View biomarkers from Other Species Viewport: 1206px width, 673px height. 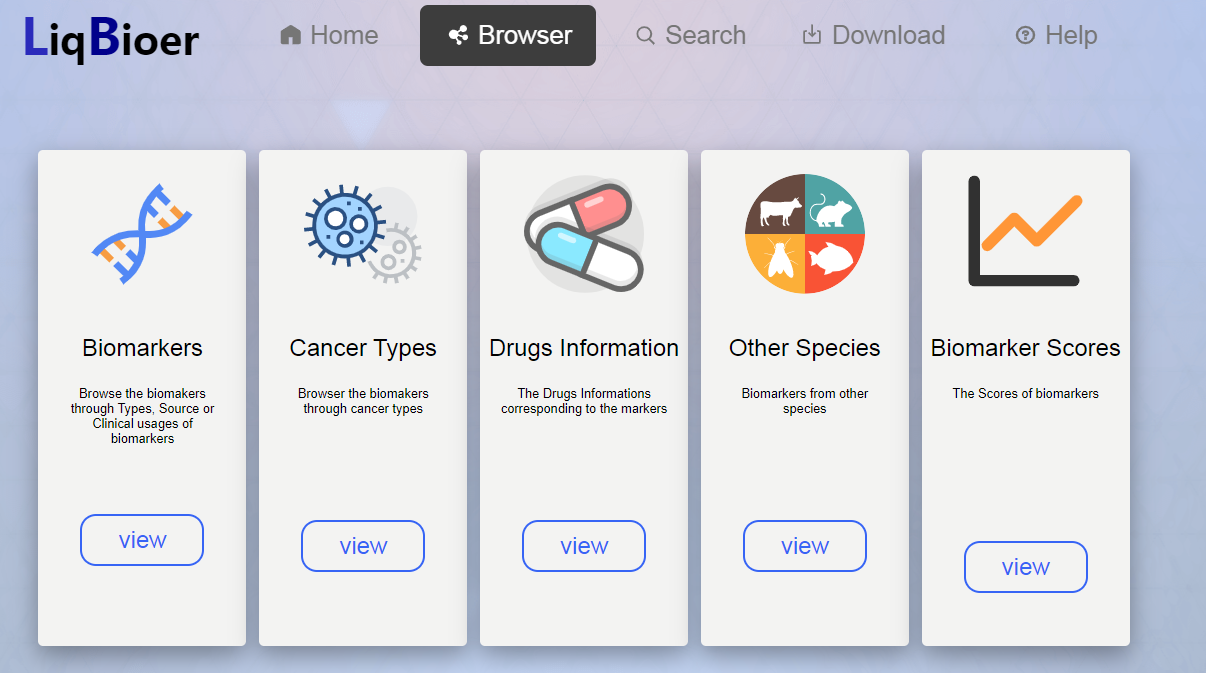805,546
